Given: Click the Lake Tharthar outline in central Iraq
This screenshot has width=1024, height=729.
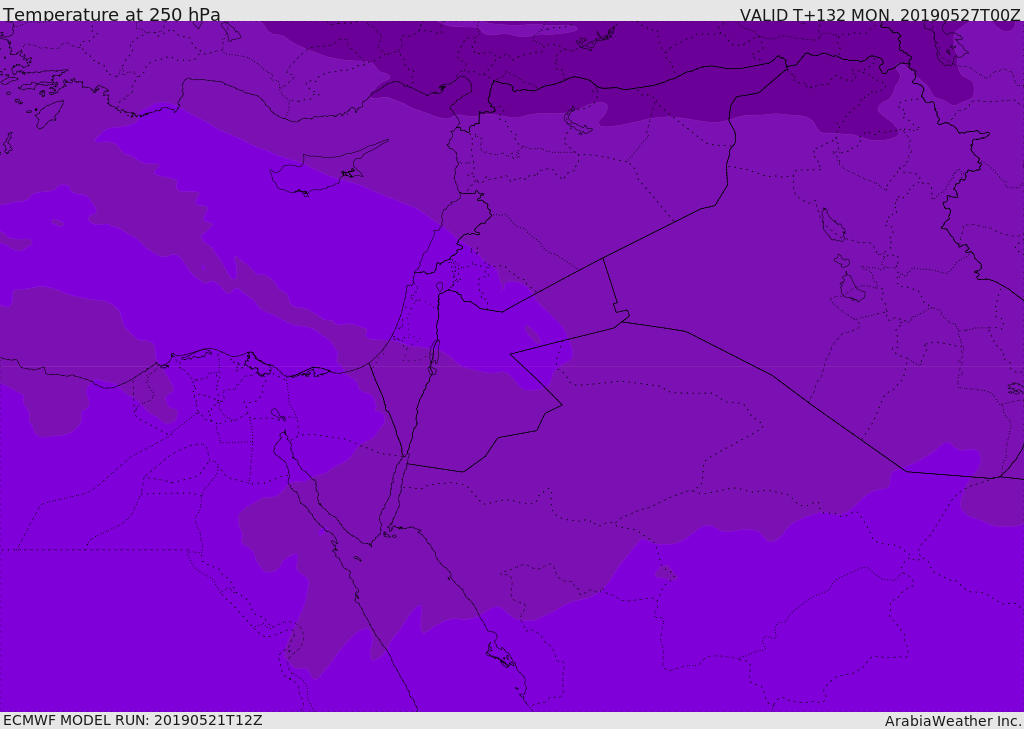Looking at the screenshot, I should (832, 225).
